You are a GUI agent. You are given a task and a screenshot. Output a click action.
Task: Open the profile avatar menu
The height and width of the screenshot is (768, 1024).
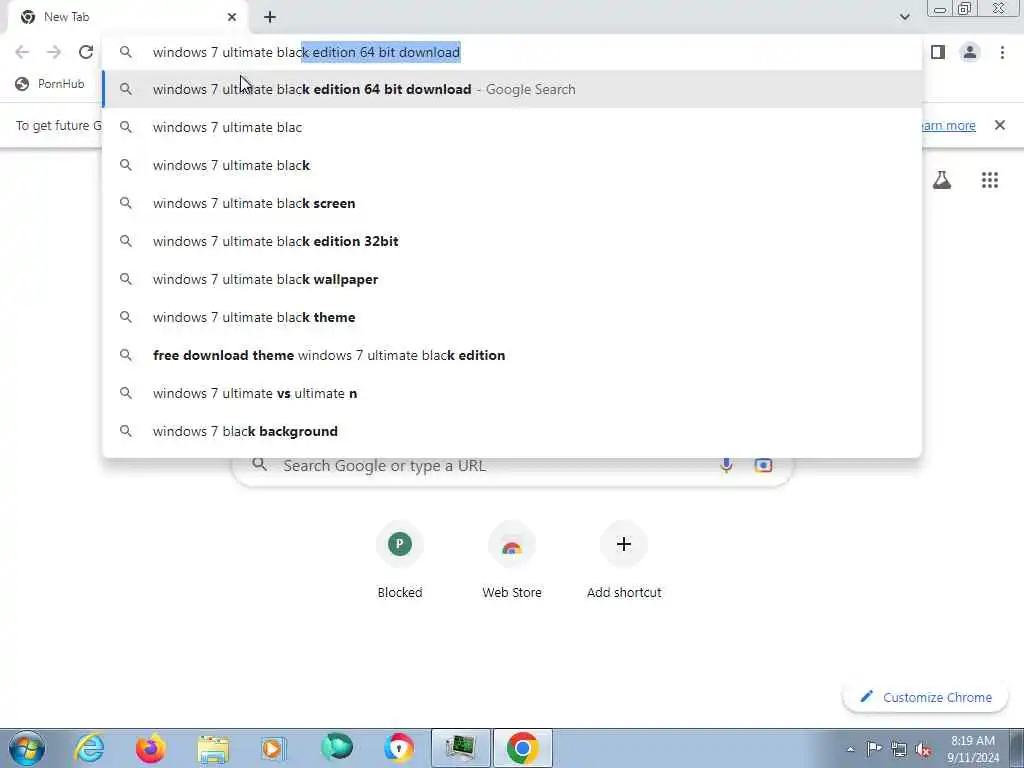(x=970, y=52)
